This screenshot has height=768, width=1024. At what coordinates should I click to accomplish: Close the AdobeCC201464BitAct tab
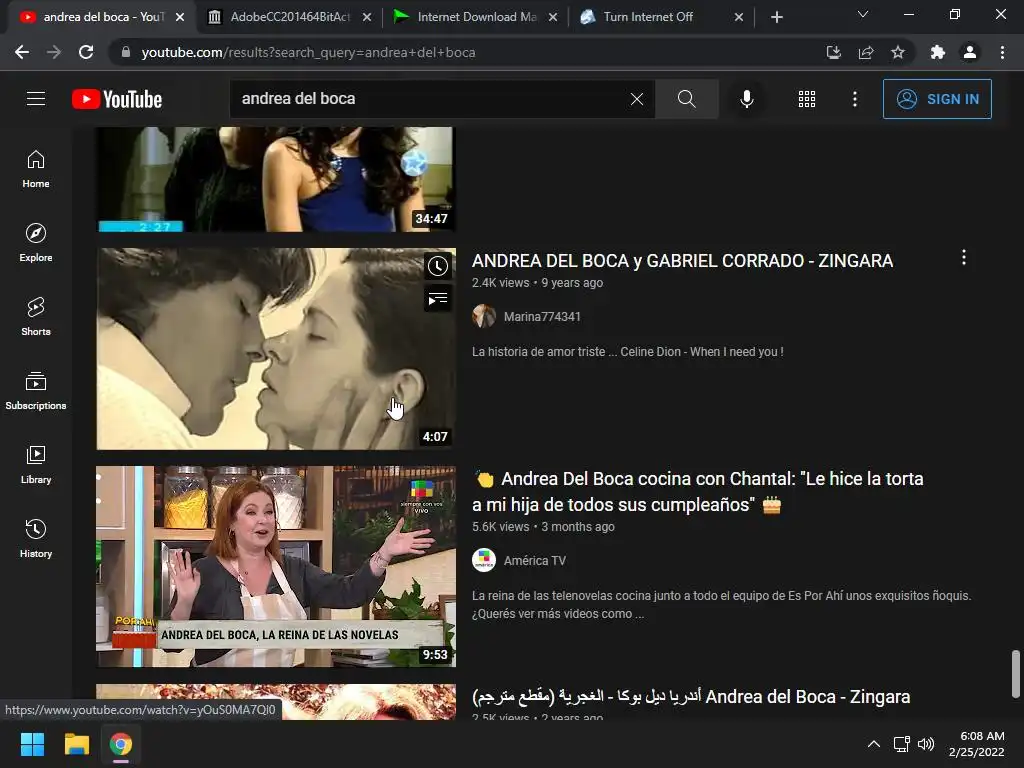pos(367,17)
